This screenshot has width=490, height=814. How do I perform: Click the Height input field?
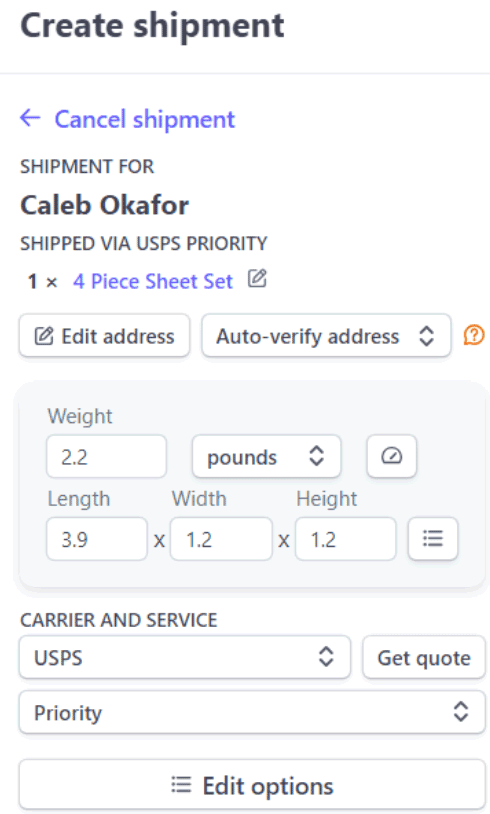[346, 539]
